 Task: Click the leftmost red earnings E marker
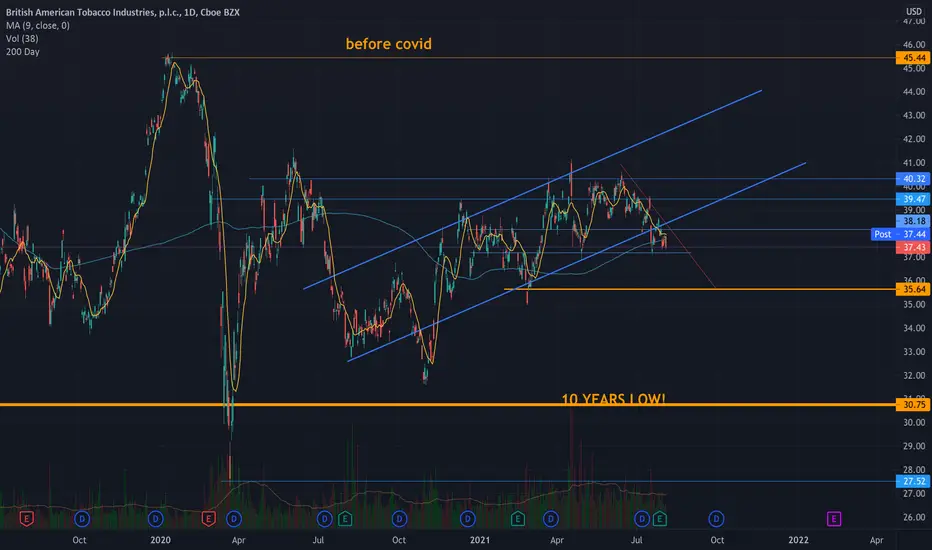[26, 519]
